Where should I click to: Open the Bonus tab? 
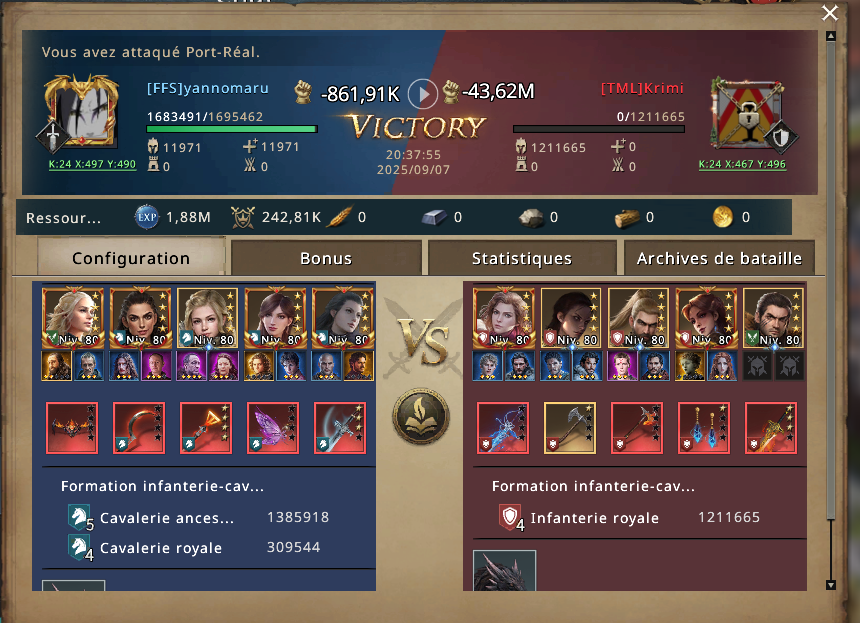click(x=326, y=258)
